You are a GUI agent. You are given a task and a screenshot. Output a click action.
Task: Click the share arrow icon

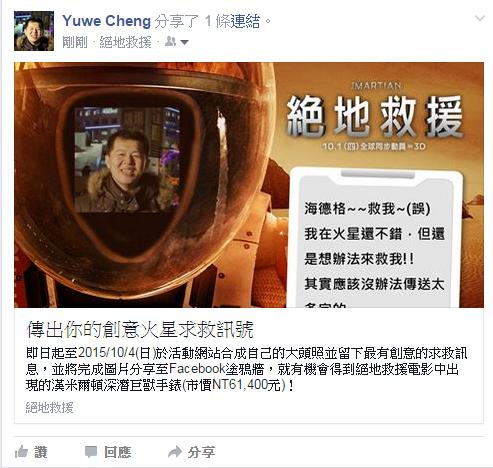pos(175,452)
